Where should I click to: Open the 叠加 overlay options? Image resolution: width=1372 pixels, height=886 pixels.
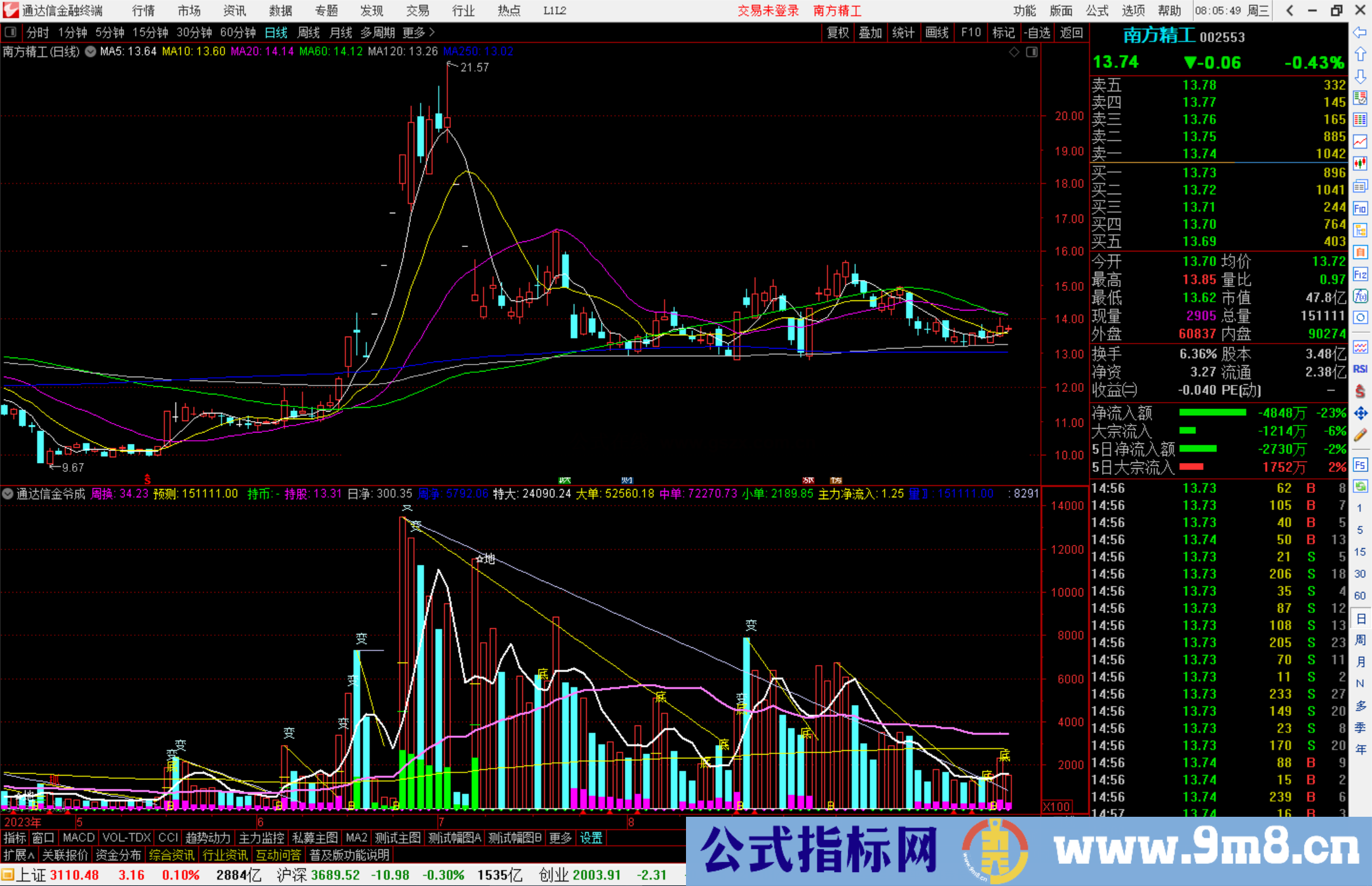[870, 32]
